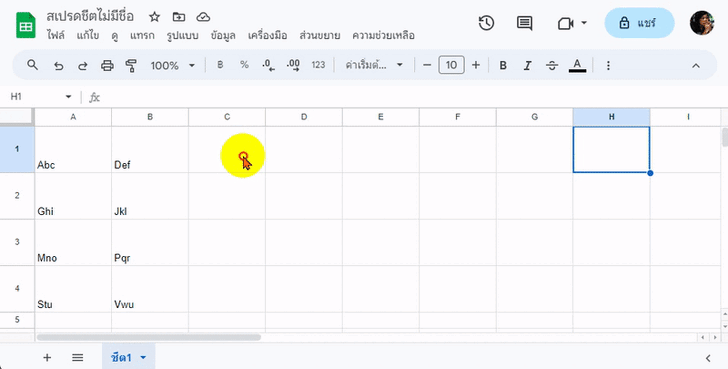The height and width of the screenshot is (369, 728).
Task: Open the comments panel icon
Action: tap(524, 23)
